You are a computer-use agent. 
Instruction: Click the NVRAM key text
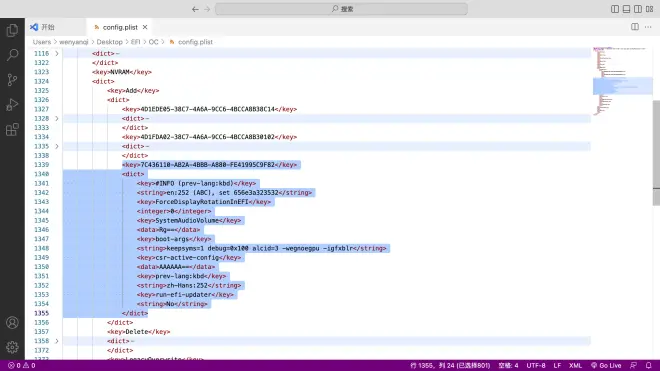tap(122, 72)
